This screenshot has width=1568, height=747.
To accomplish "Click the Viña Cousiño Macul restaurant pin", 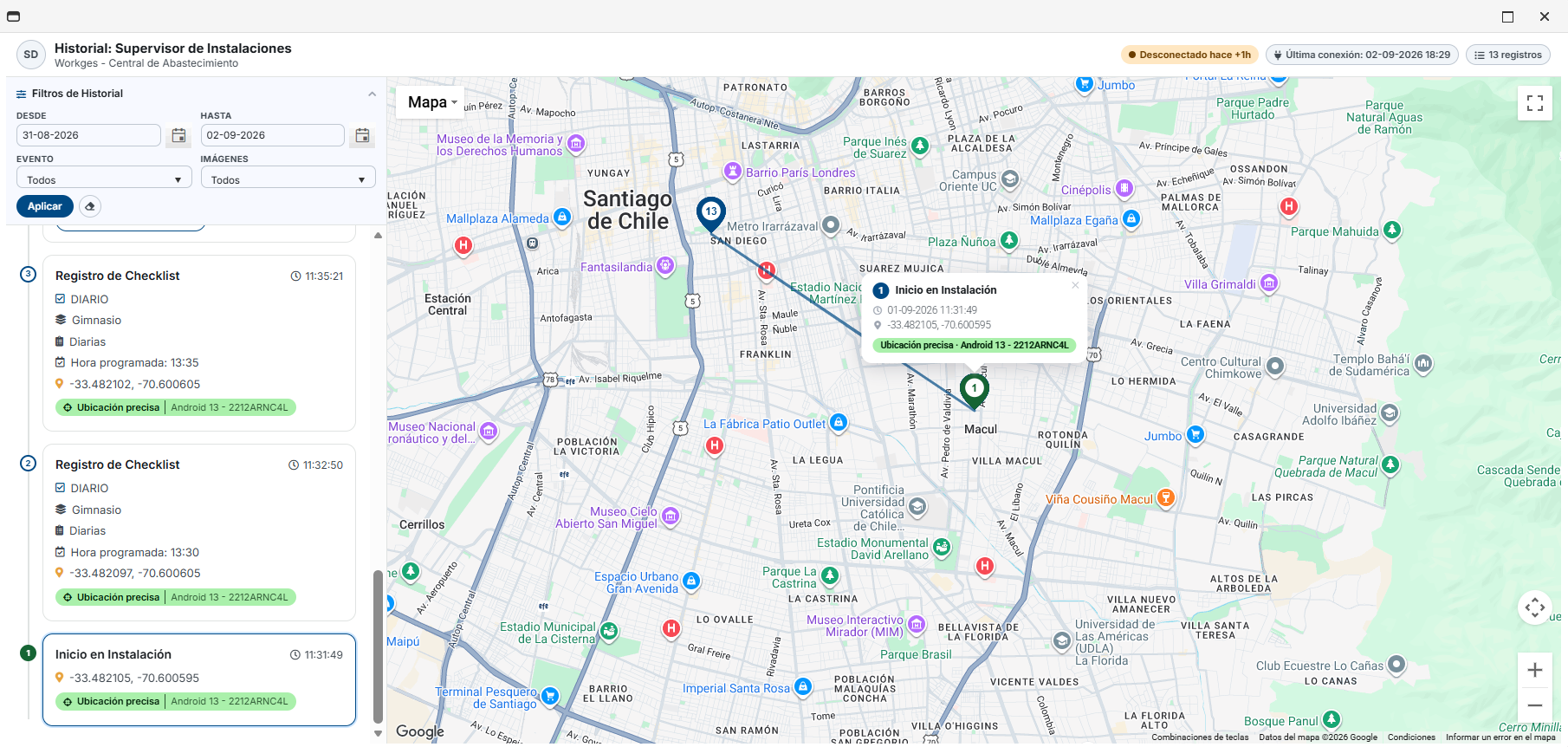I will tap(1166, 497).
